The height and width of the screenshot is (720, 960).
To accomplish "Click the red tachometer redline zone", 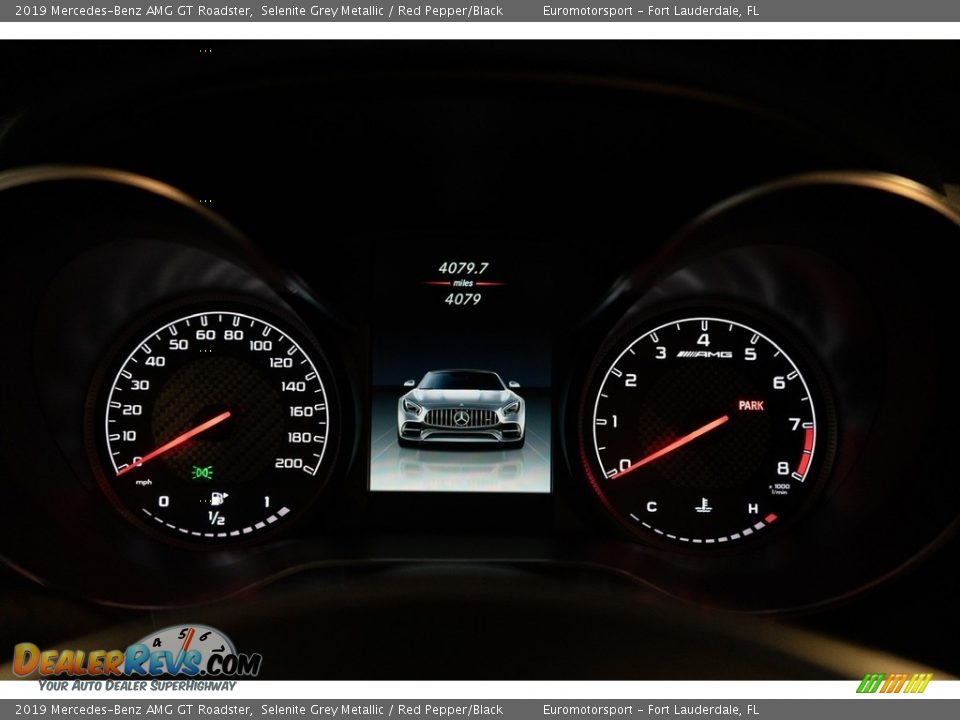I will click(x=806, y=454).
